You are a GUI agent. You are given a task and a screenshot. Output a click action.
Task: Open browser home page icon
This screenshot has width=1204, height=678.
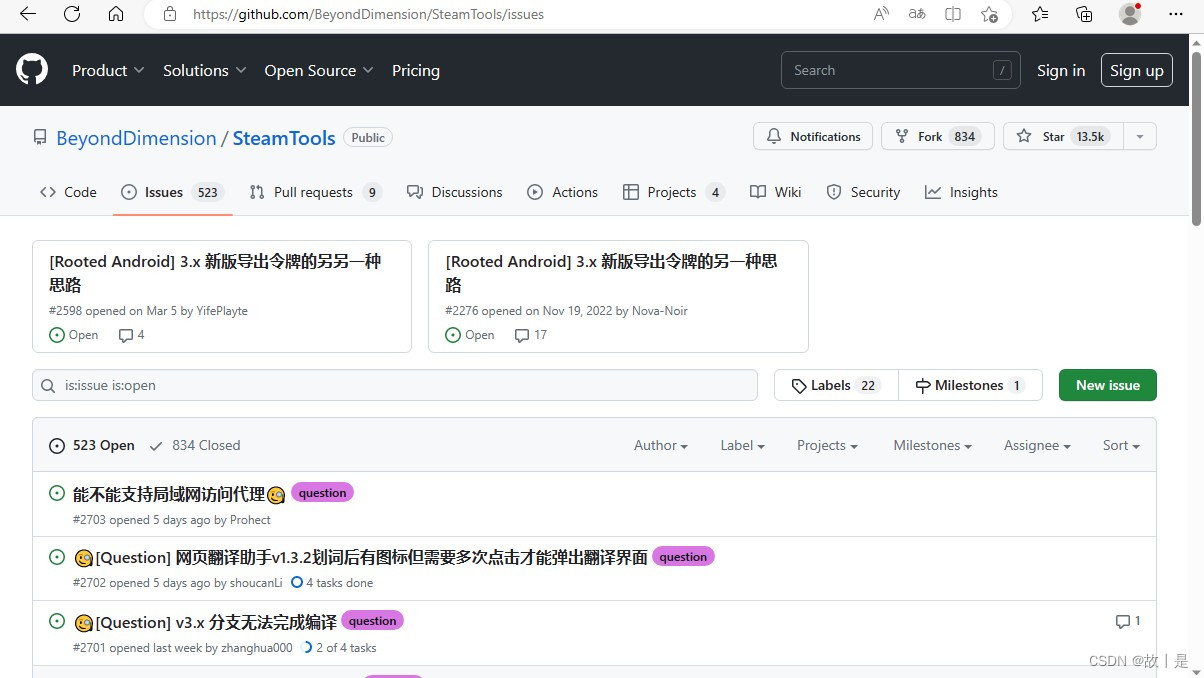(x=116, y=14)
